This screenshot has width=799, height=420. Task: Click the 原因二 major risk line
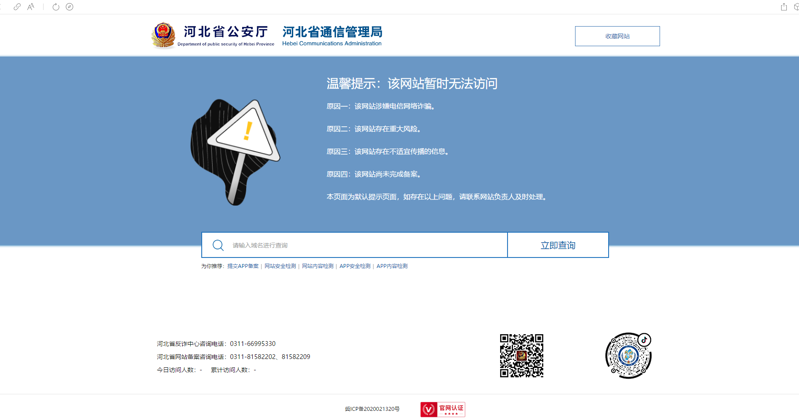(374, 129)
